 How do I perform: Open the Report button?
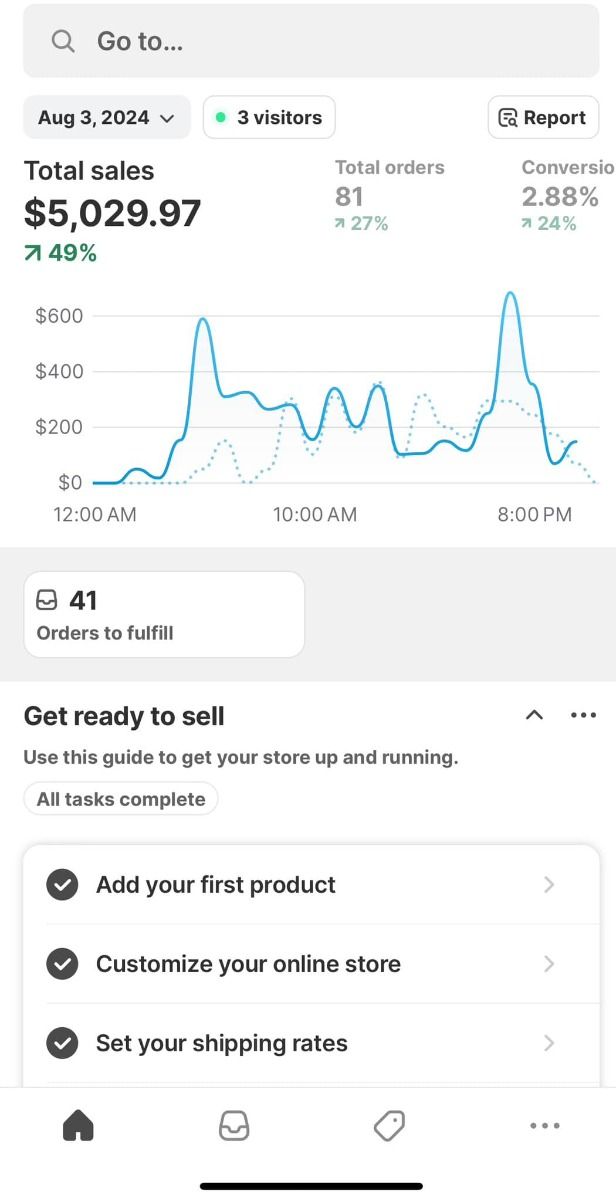coord(542,117)
